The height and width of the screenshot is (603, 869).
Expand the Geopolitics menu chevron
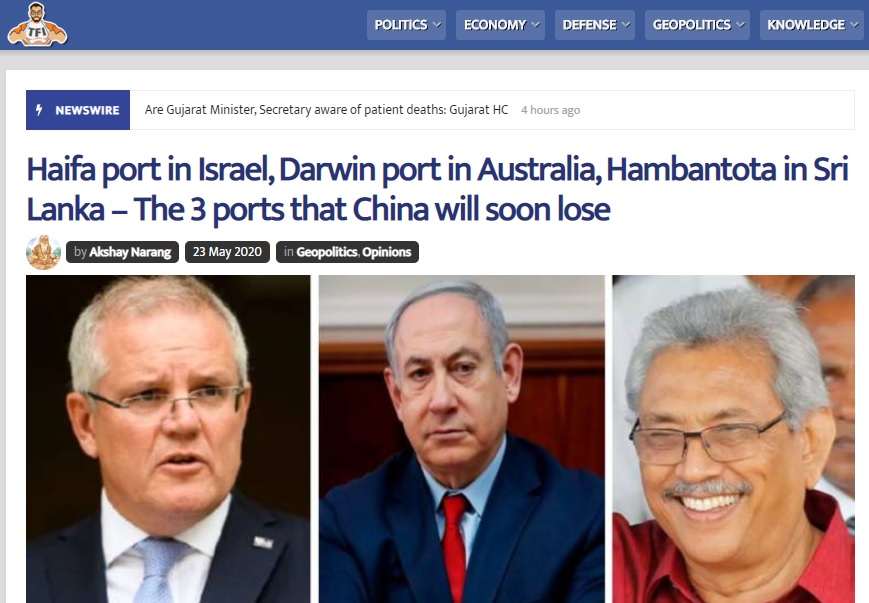pos(740,25)
